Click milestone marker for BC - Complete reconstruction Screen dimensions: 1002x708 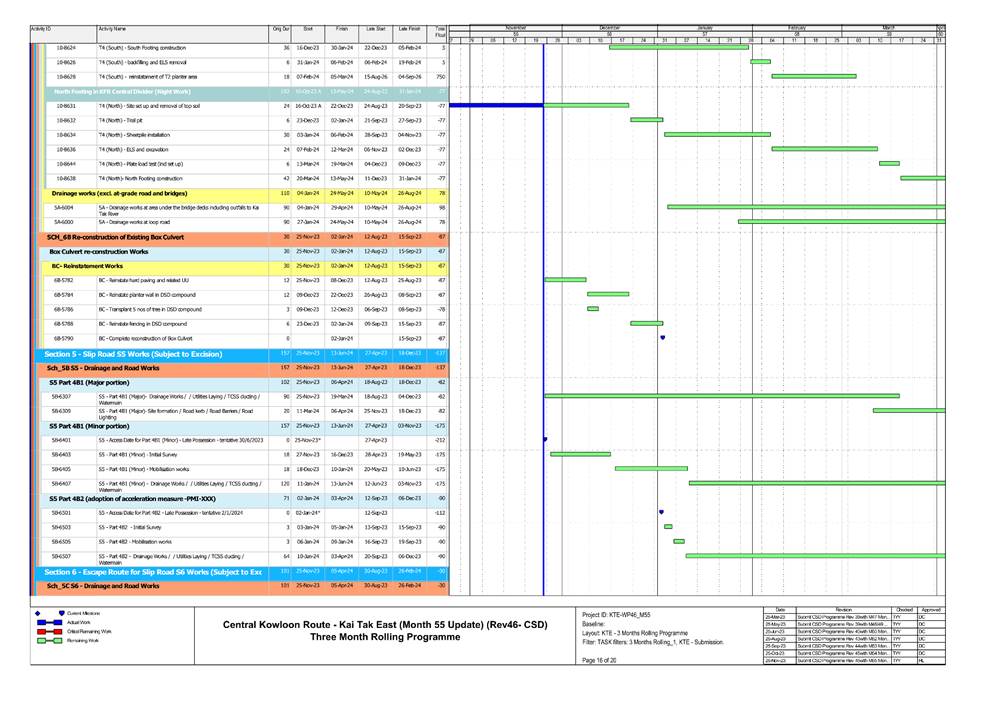[663, 338]
